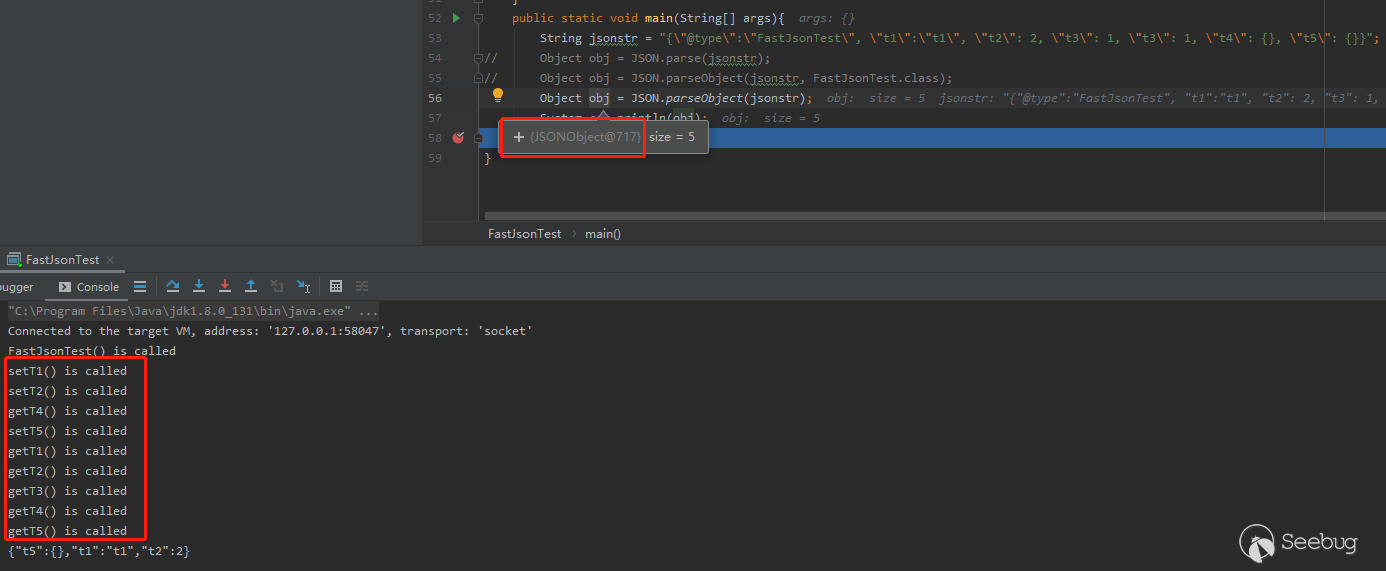Close the FastJsonTest debug session tab

click(109, 260)
